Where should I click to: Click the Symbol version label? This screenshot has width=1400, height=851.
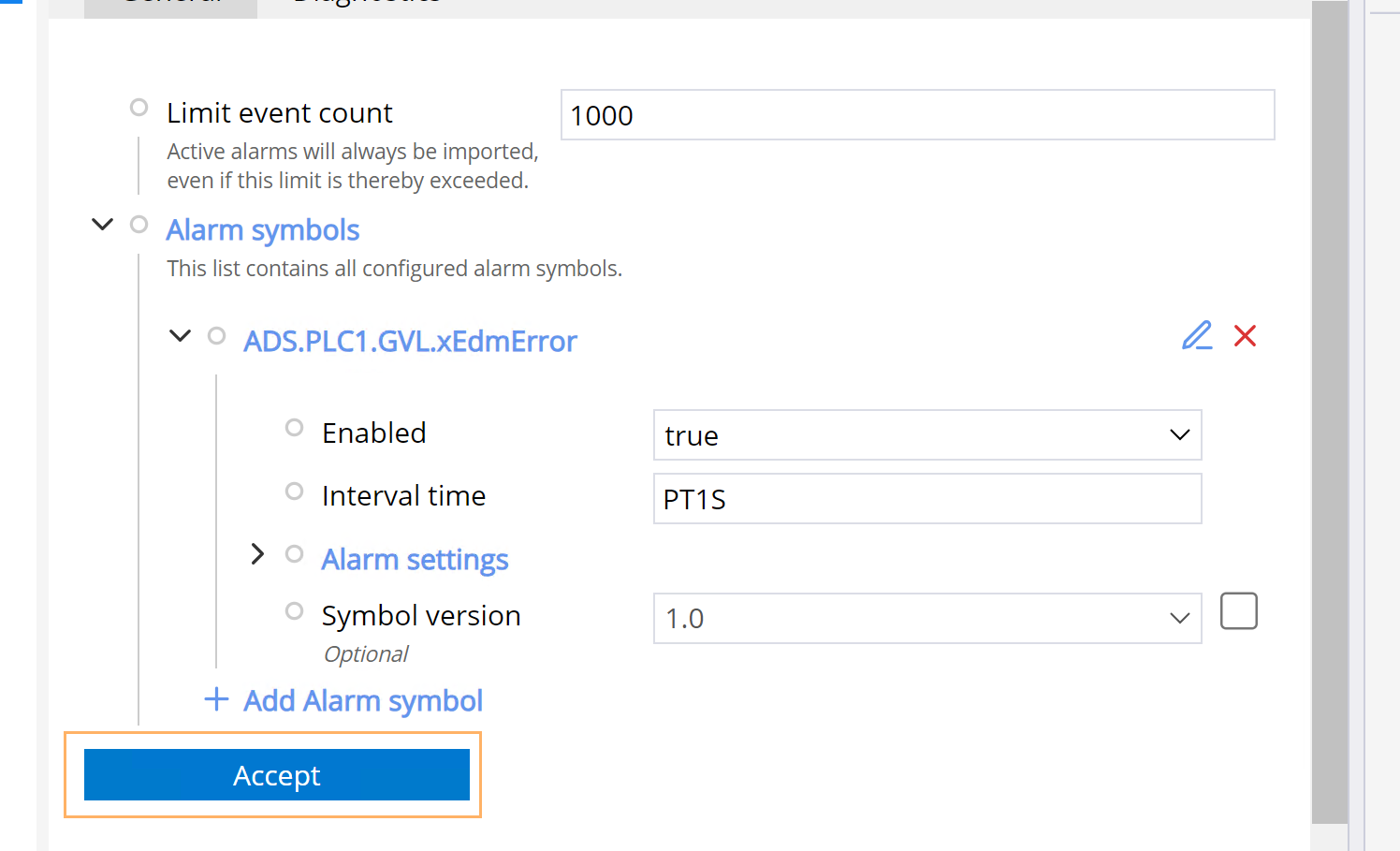(x=421, y=616)
